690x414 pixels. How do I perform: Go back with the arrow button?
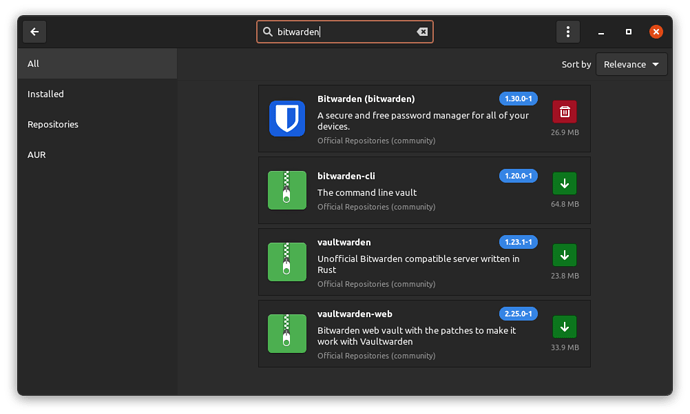tap(34, 32)
